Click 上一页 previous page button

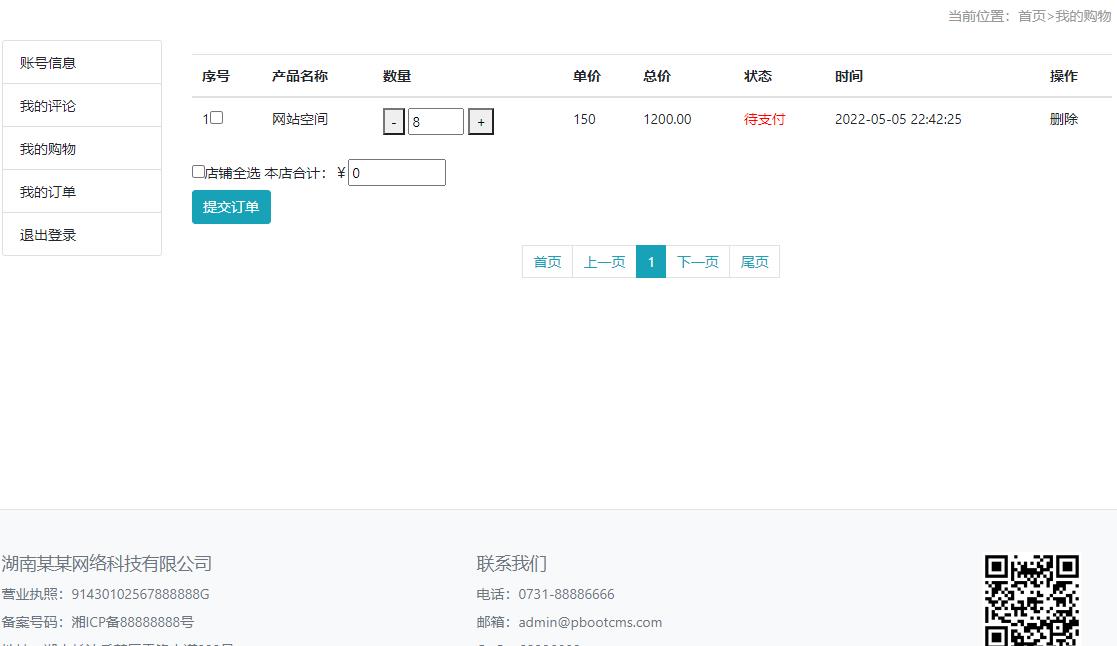604,262
